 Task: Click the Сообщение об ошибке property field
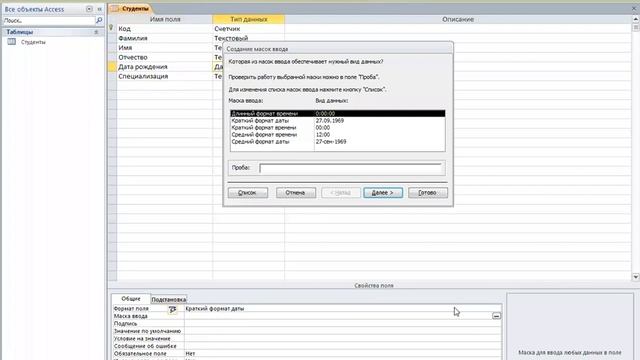pyautogui.click(x=343, y=346)
